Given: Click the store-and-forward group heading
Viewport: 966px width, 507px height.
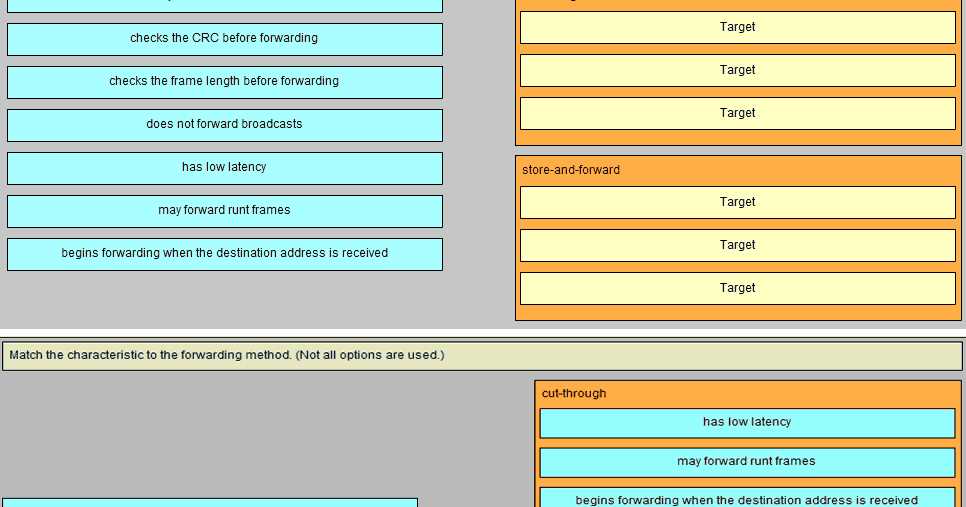Looking at the screenshot, I should point(571,170).
